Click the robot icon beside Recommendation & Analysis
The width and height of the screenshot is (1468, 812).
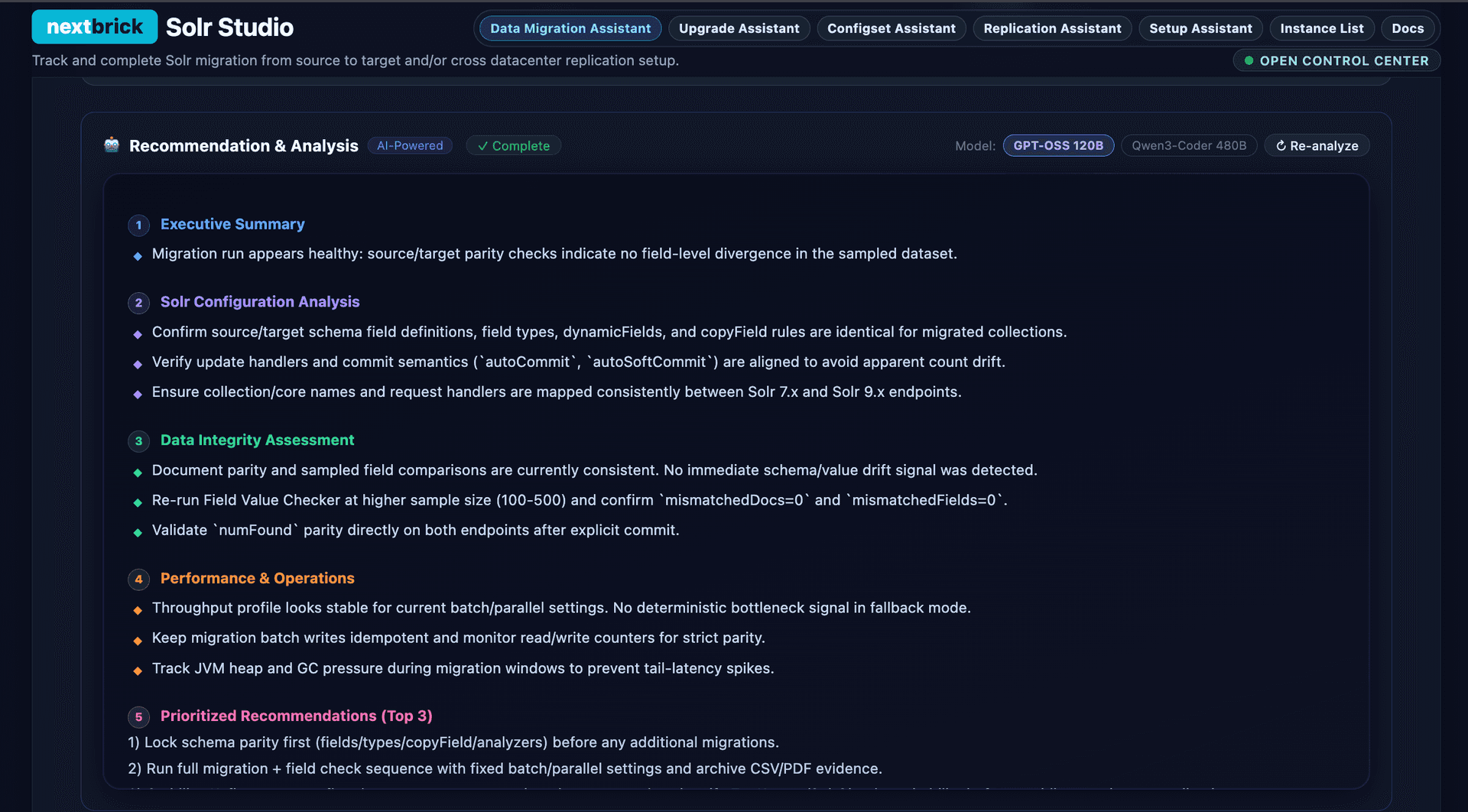click(x=112, y=145)
